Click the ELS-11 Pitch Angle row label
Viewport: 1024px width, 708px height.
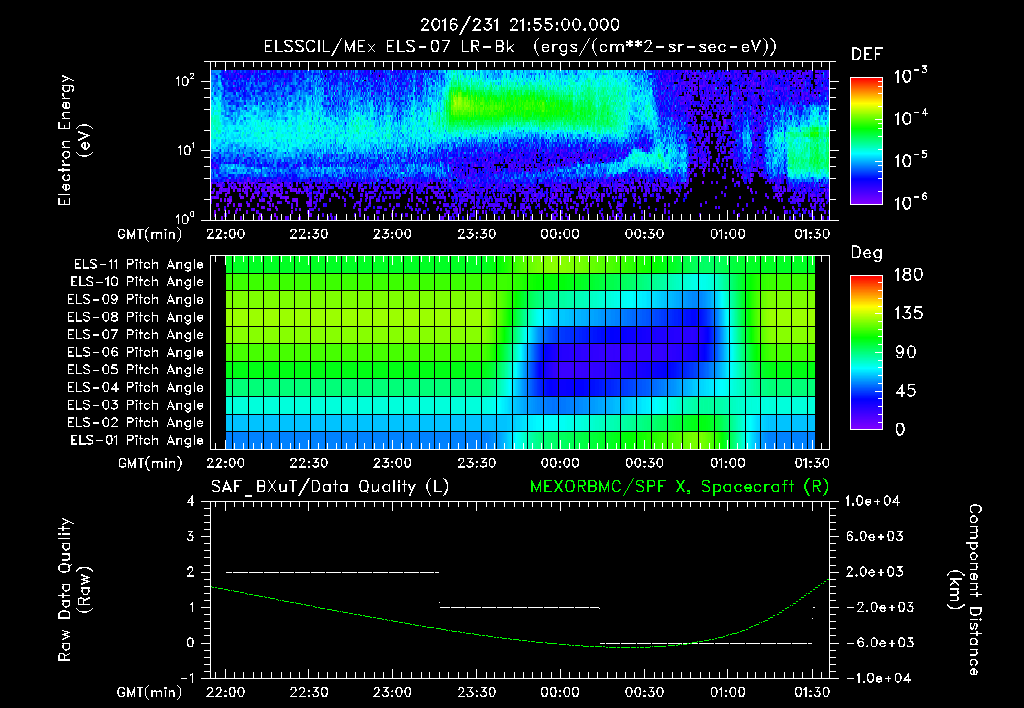[138, 265]
